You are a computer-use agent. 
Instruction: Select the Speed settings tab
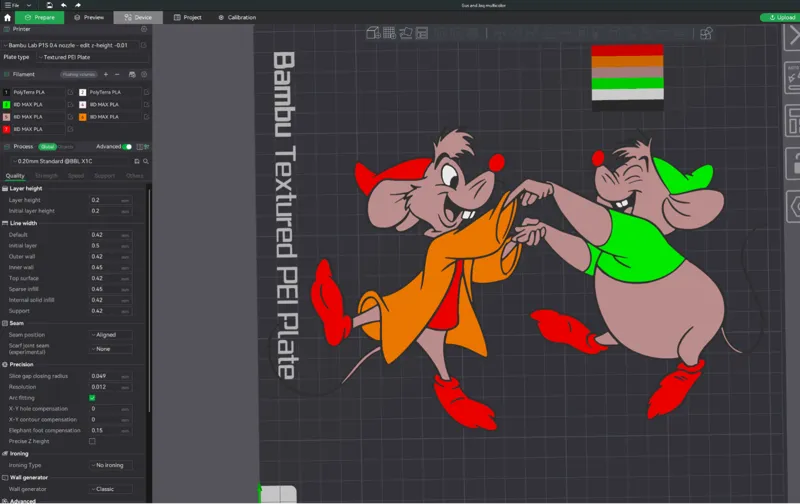[x=76, y=176]
